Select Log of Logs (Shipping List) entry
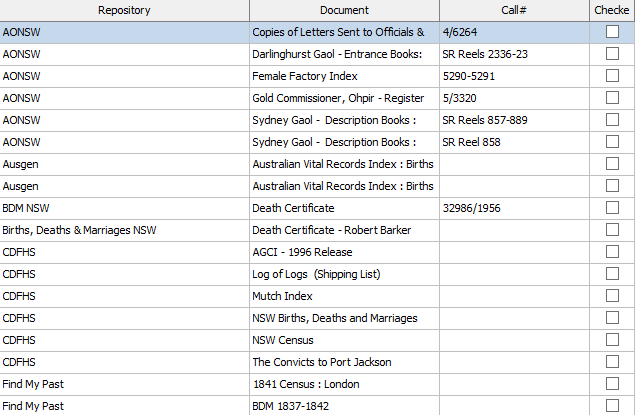This screenshot has height=415, width=635. click(x=316, y=274)
